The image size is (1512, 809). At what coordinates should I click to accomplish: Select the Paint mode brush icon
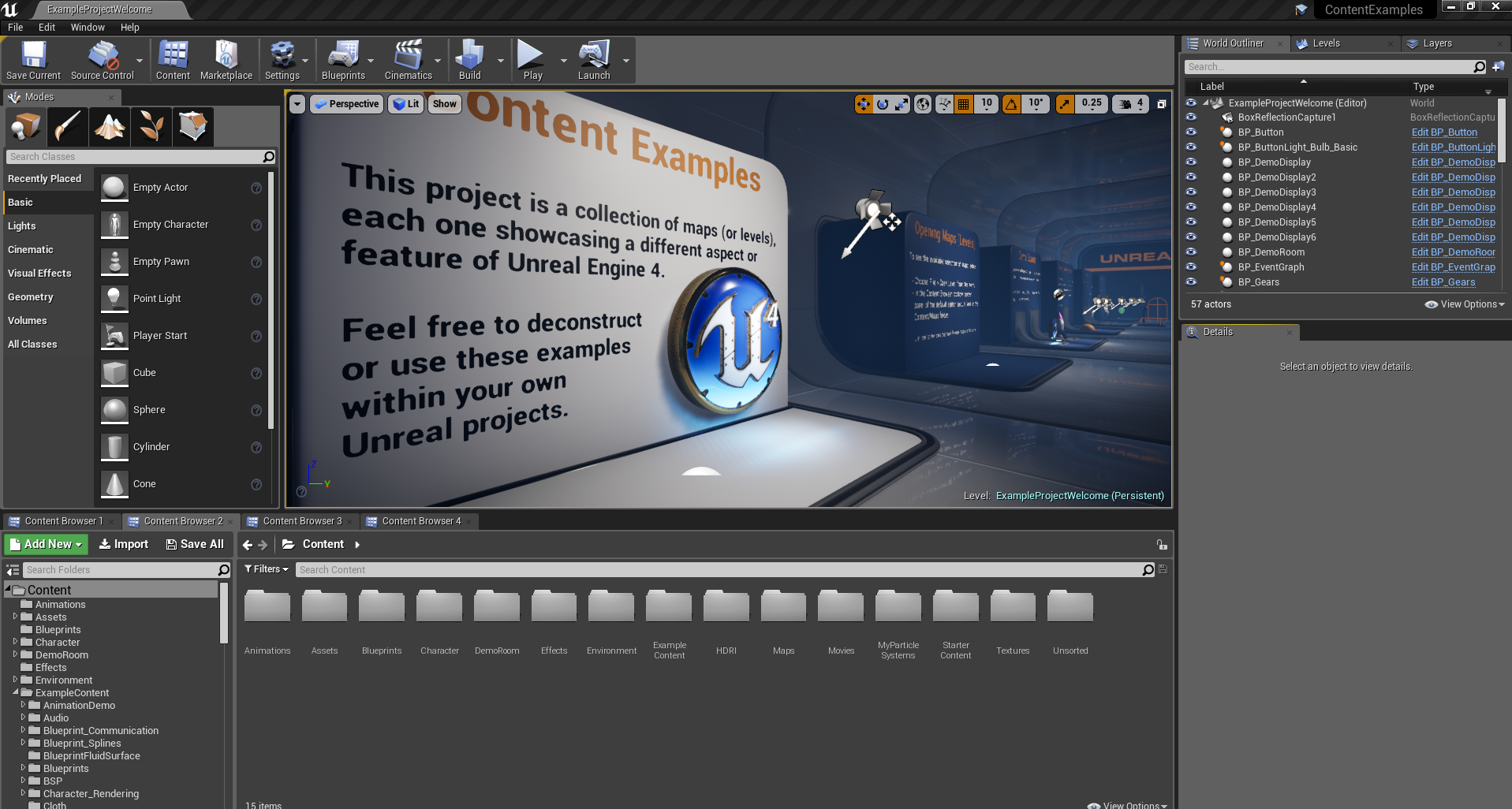click(x=67, y=126)
